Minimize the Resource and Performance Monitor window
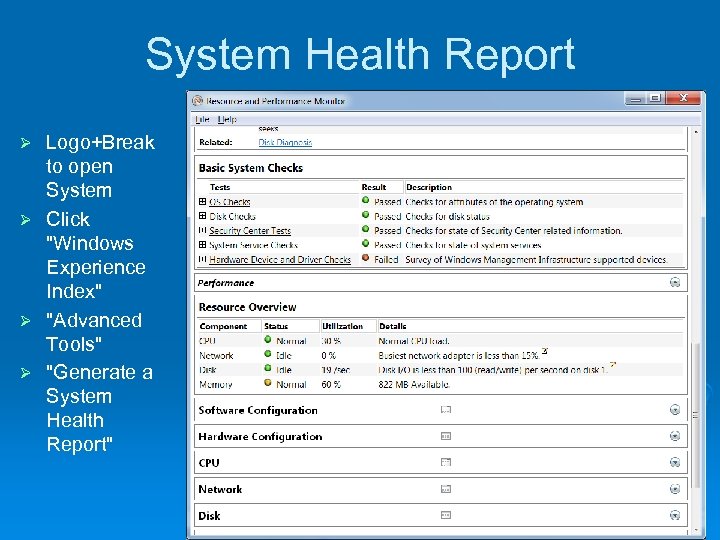Screen dimensions: 720x540 click(x=636, y=98)
